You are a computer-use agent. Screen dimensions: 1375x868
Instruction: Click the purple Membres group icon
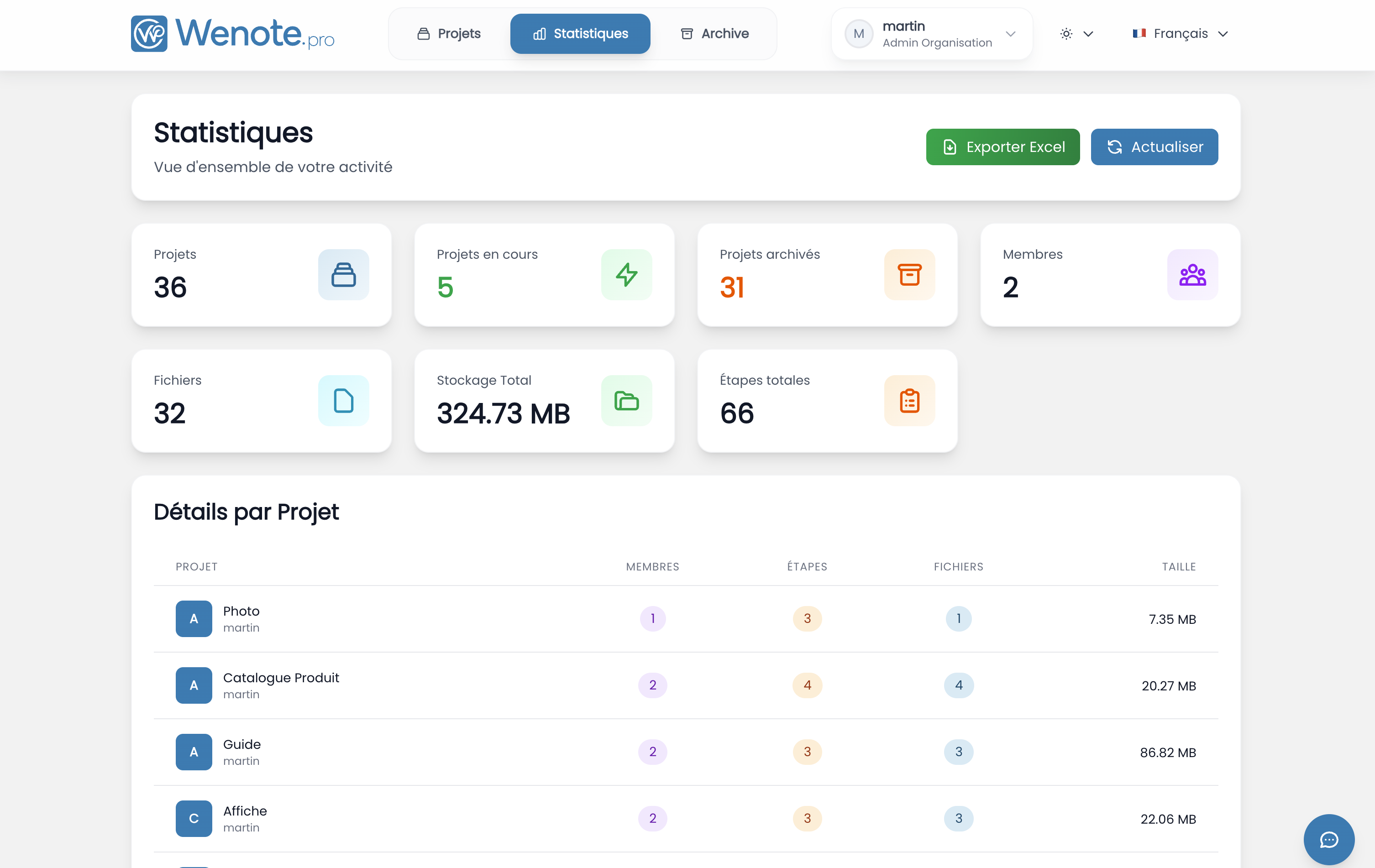tap(1191, 274)
